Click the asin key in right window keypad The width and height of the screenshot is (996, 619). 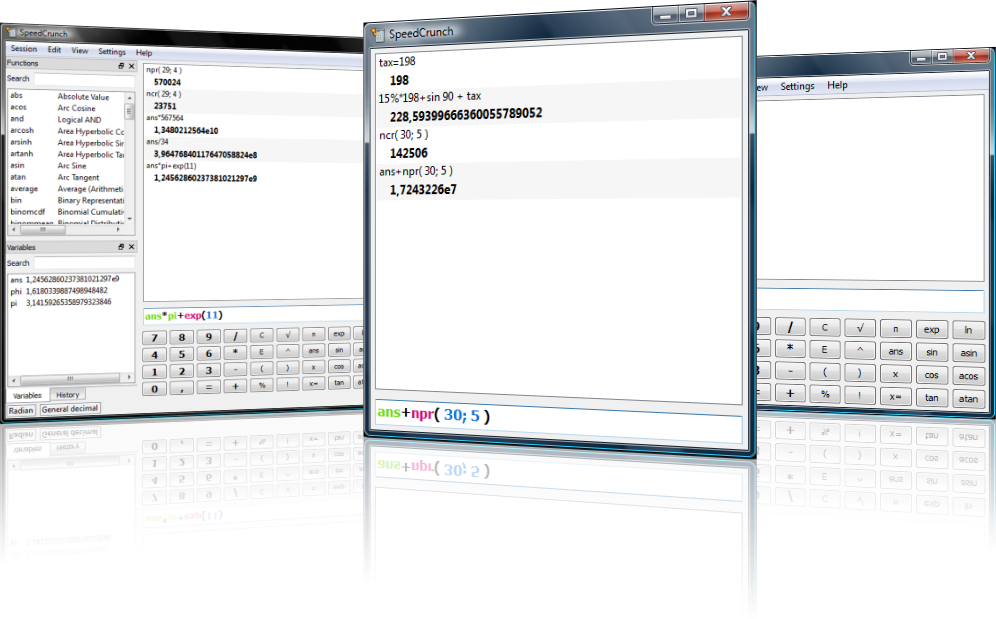click(x=968, y=353)
